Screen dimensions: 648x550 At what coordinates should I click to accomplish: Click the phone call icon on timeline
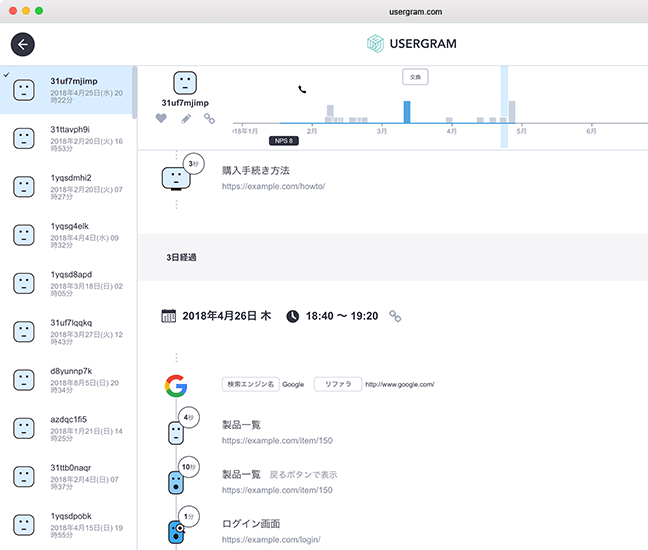coord(302,90)
